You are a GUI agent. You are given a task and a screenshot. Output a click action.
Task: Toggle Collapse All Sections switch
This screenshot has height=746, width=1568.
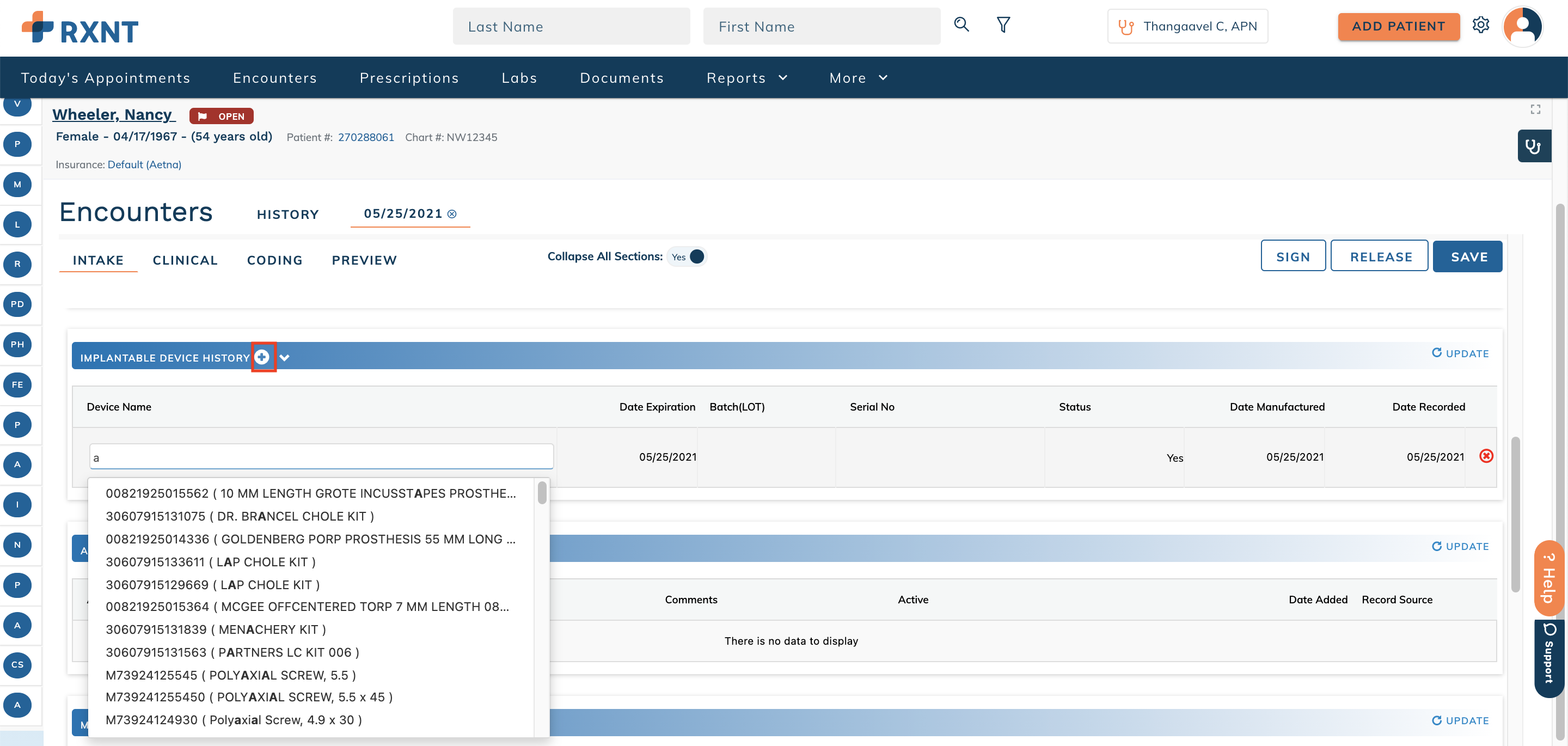[x=687, y=256]
